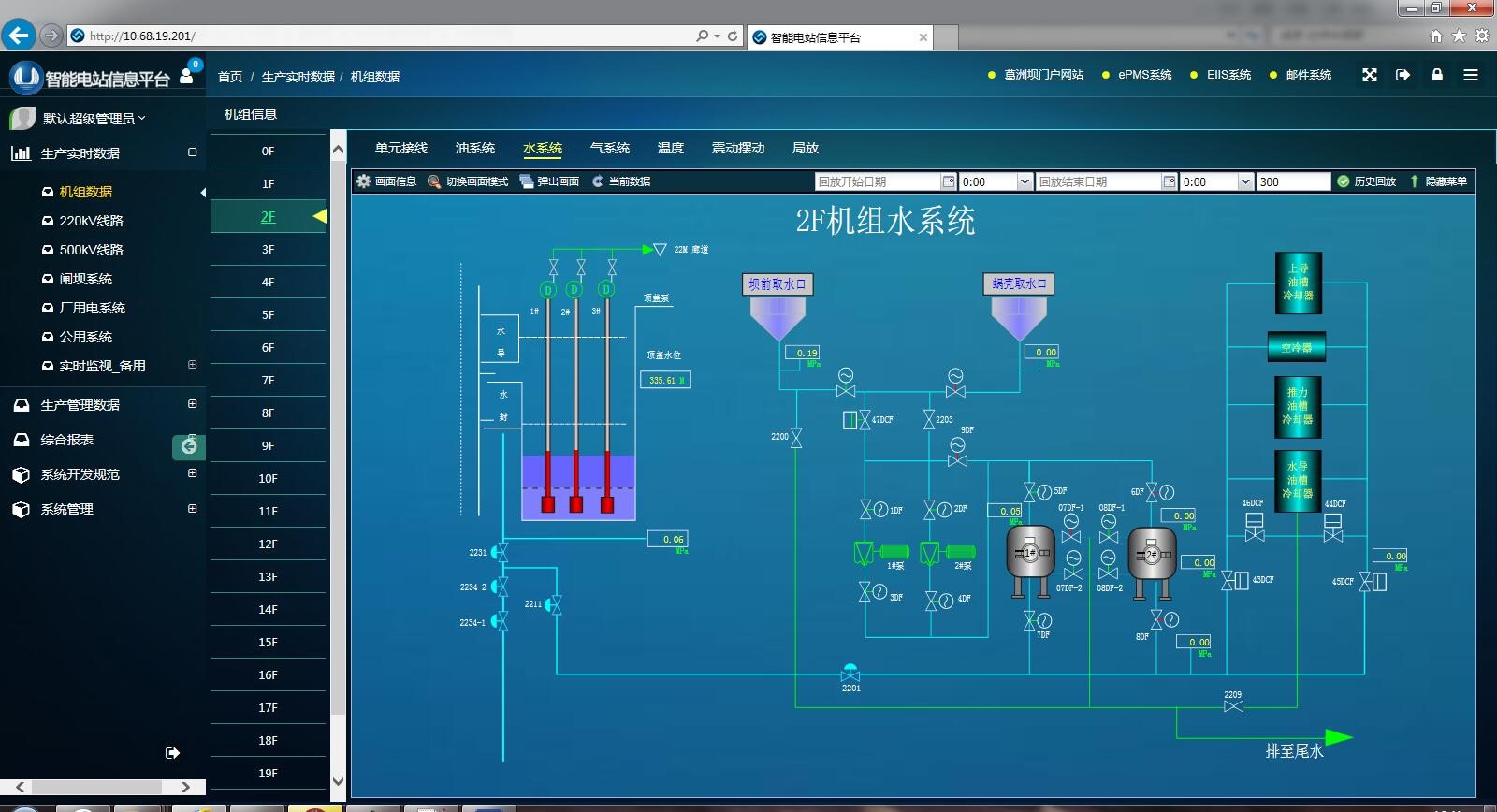Click unit list scrollbar down arrow
The height and width of the screenshot is (812, 1497).
click(338, 782)
